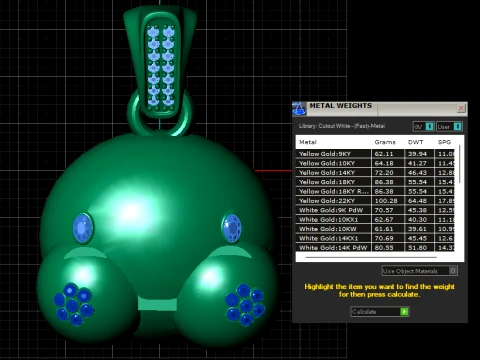Select the White Gold:14K PdW row
480x360 pixels.
(375, 247)
